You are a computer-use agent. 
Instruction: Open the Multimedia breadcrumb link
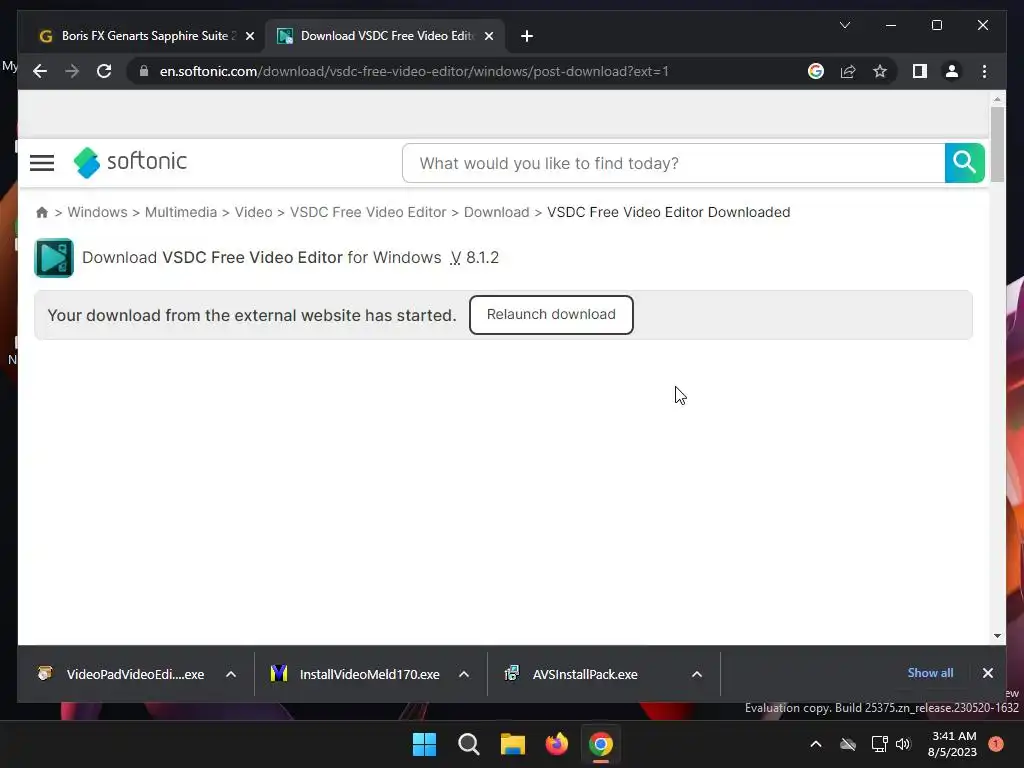coord(181,212)
